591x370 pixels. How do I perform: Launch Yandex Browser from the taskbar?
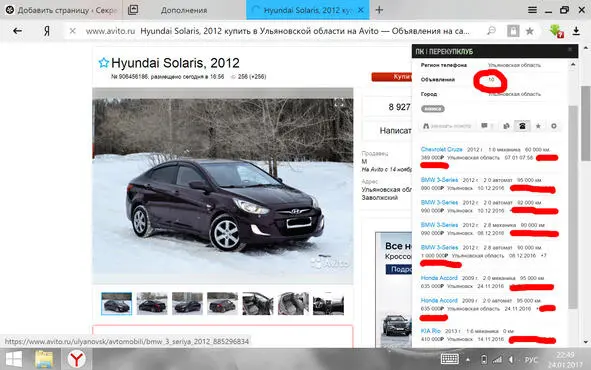(77, 359)
